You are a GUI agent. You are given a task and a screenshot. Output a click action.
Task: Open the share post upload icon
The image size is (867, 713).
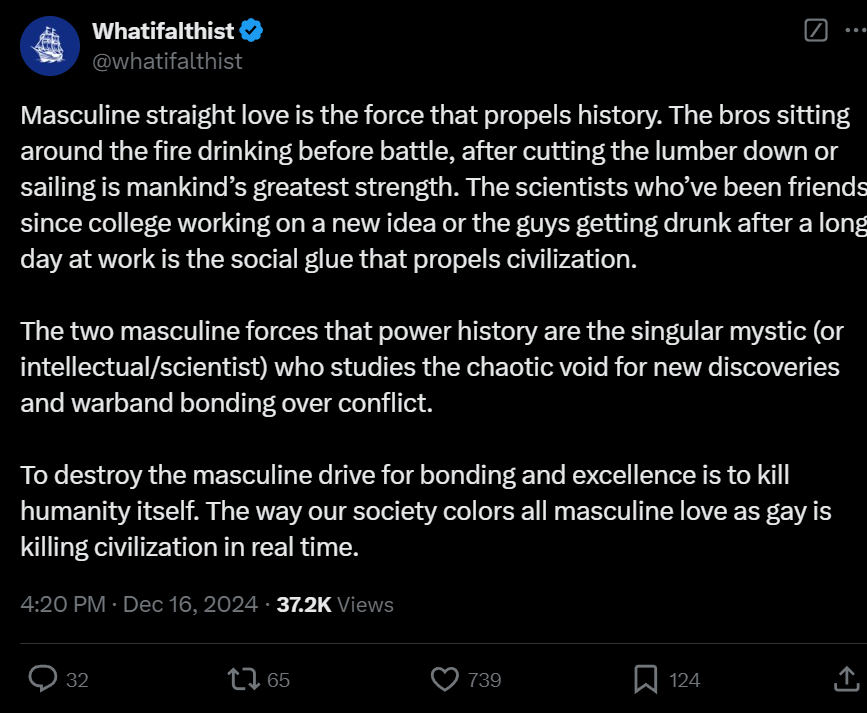click(847, 679)
